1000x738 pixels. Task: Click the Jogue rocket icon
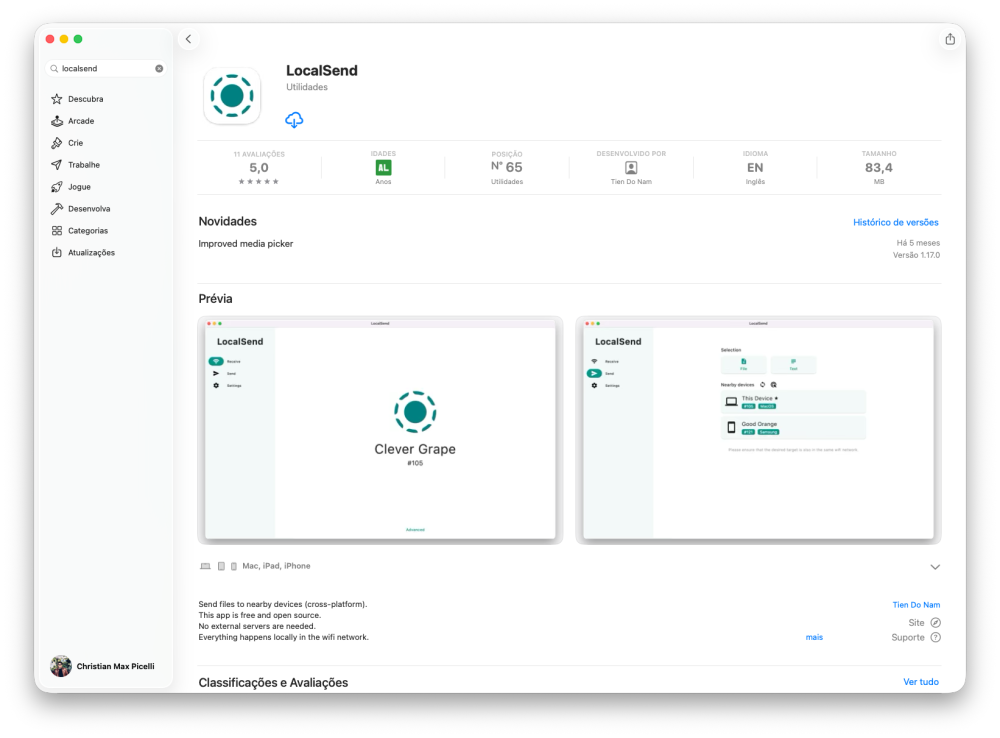click(x=57, y=187)
